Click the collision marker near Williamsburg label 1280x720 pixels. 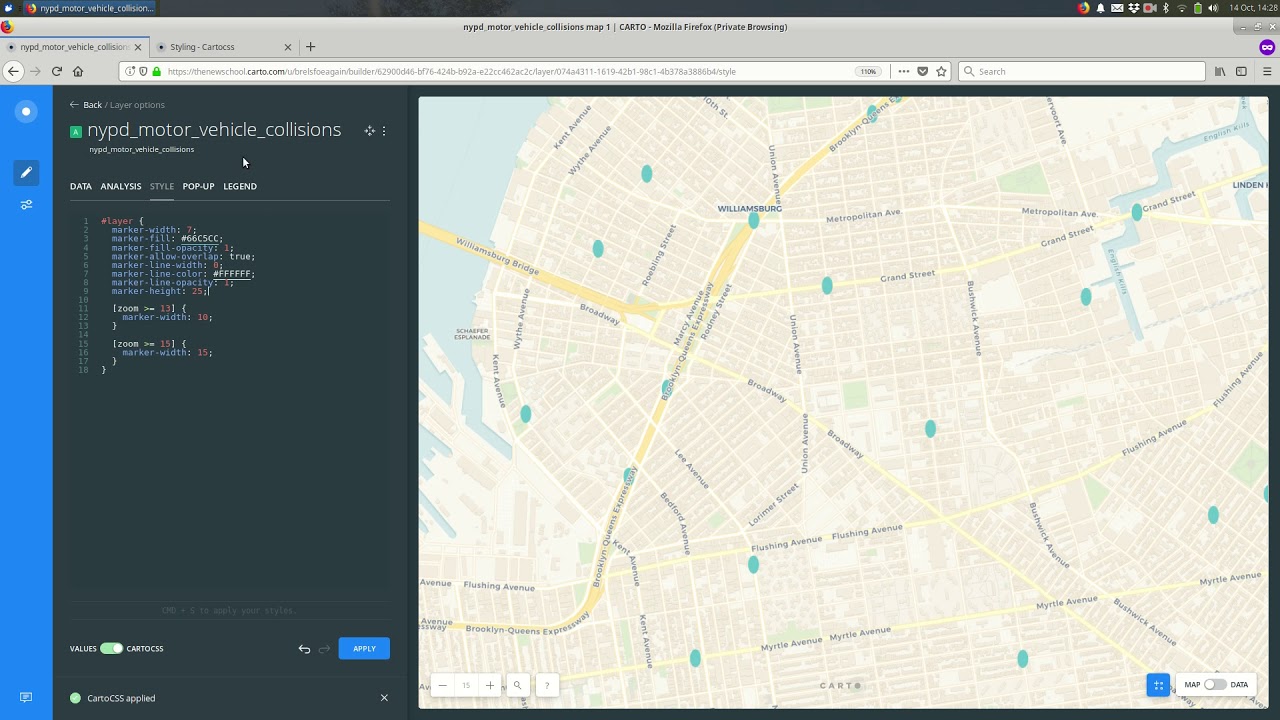coord(754,220)
